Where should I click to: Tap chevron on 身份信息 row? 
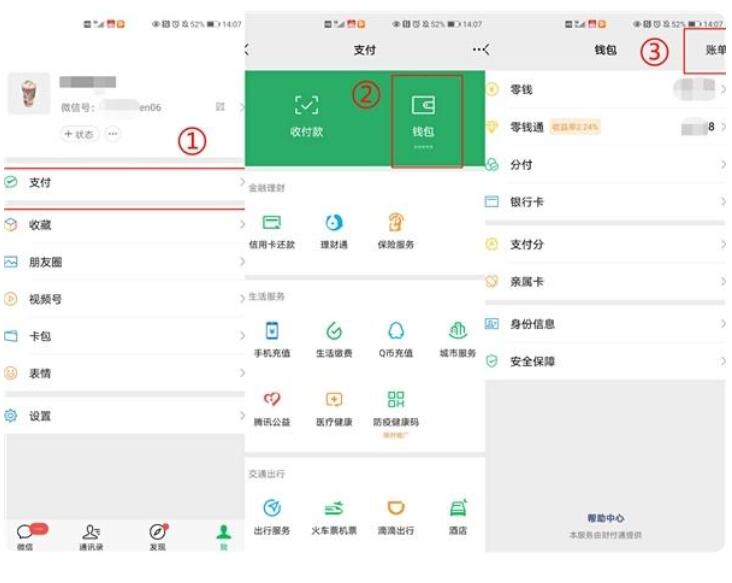click(723, 323)
